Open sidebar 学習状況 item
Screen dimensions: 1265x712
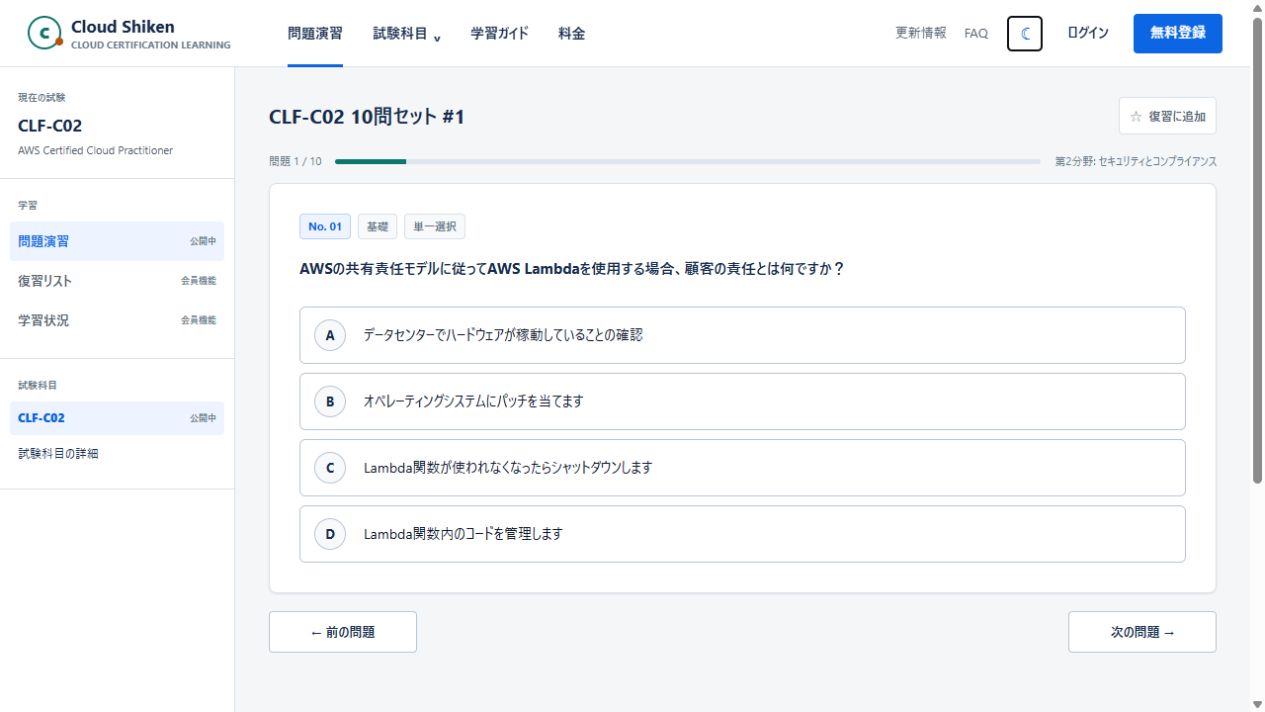[x=117, y=320]
